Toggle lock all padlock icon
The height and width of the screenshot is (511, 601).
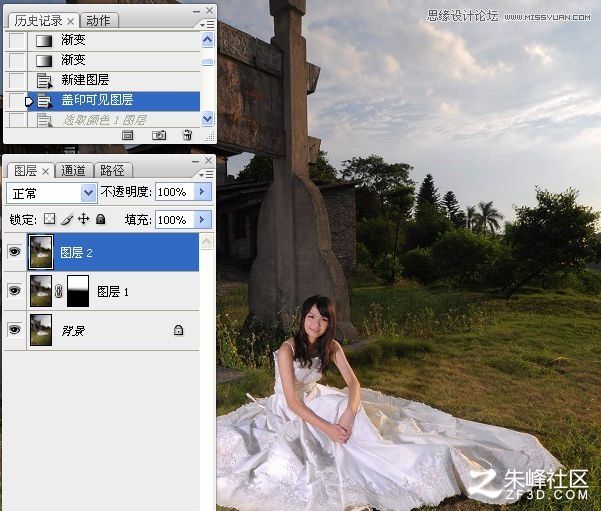[x=100, y=219]
